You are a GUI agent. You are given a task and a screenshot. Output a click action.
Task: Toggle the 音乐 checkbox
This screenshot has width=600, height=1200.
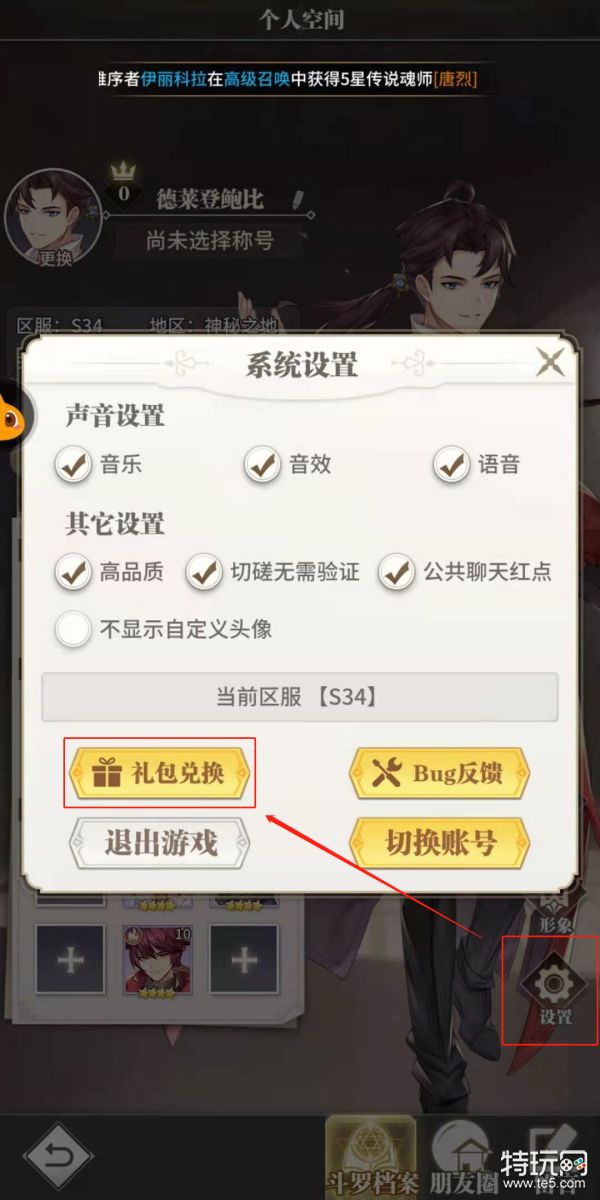[73, 464]
